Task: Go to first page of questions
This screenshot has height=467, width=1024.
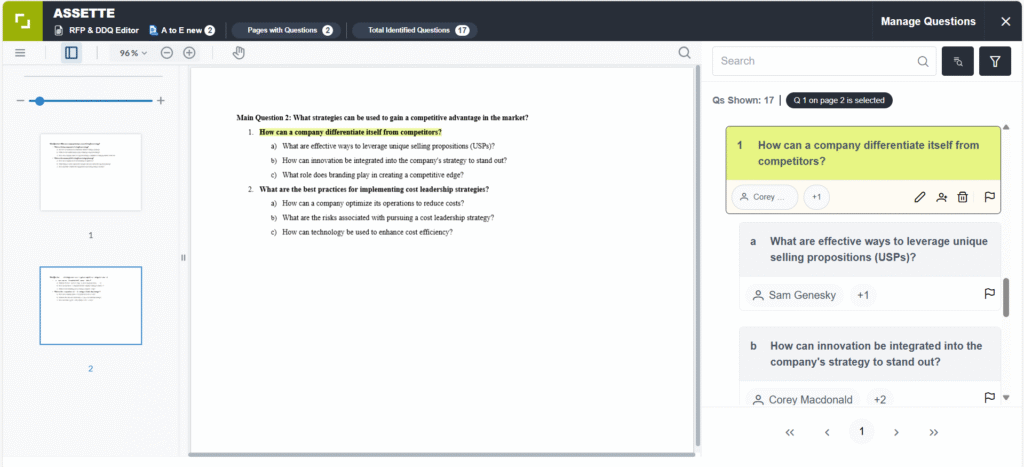Action: tap(790, 432)
